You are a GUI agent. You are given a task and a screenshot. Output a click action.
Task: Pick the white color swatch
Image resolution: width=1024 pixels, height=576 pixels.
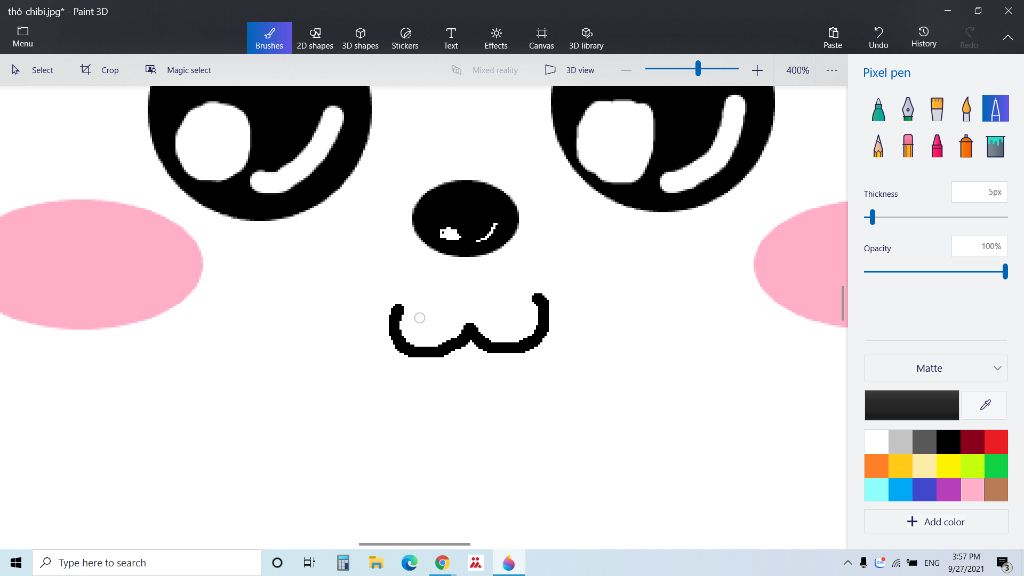876,441
